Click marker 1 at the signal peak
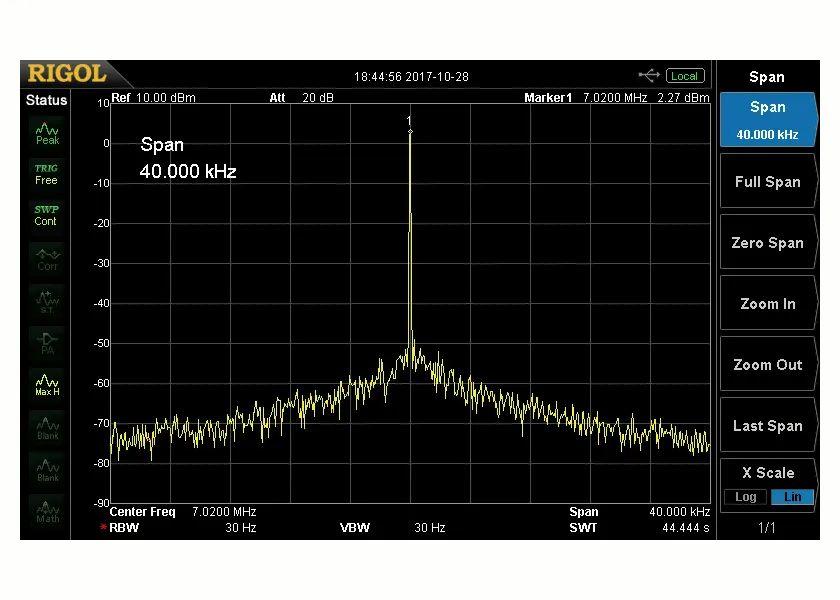840x600 pixels. coord(410,131)
